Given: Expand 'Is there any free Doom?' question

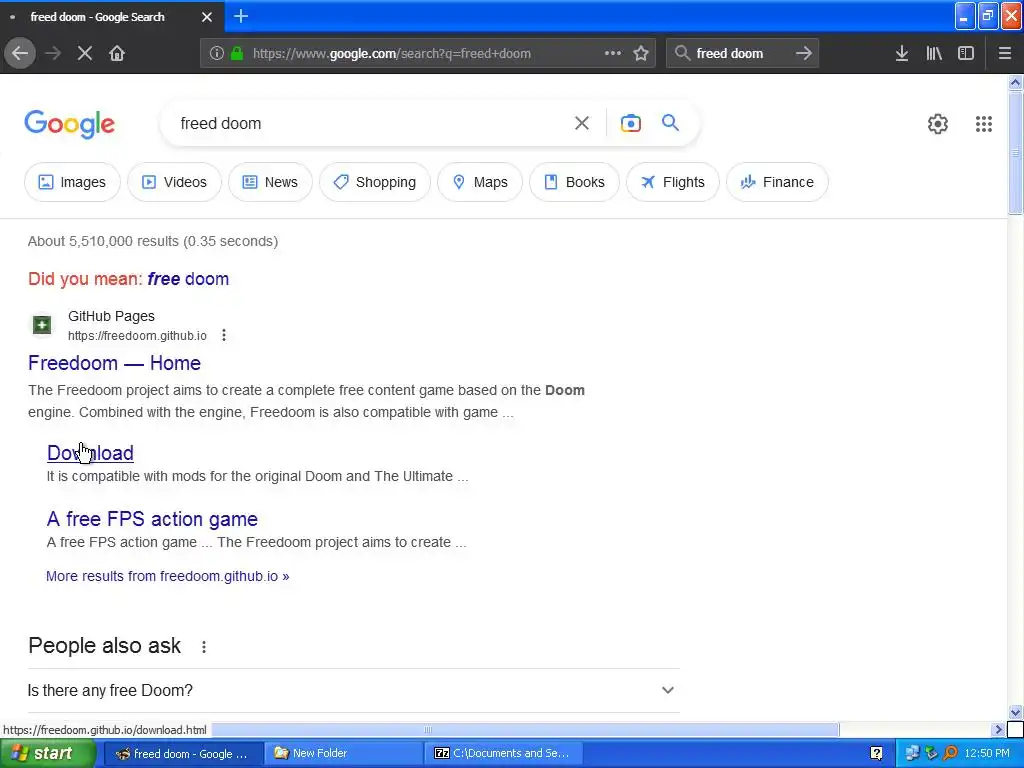Looking at the screenshot, I should tap(353, 690).
